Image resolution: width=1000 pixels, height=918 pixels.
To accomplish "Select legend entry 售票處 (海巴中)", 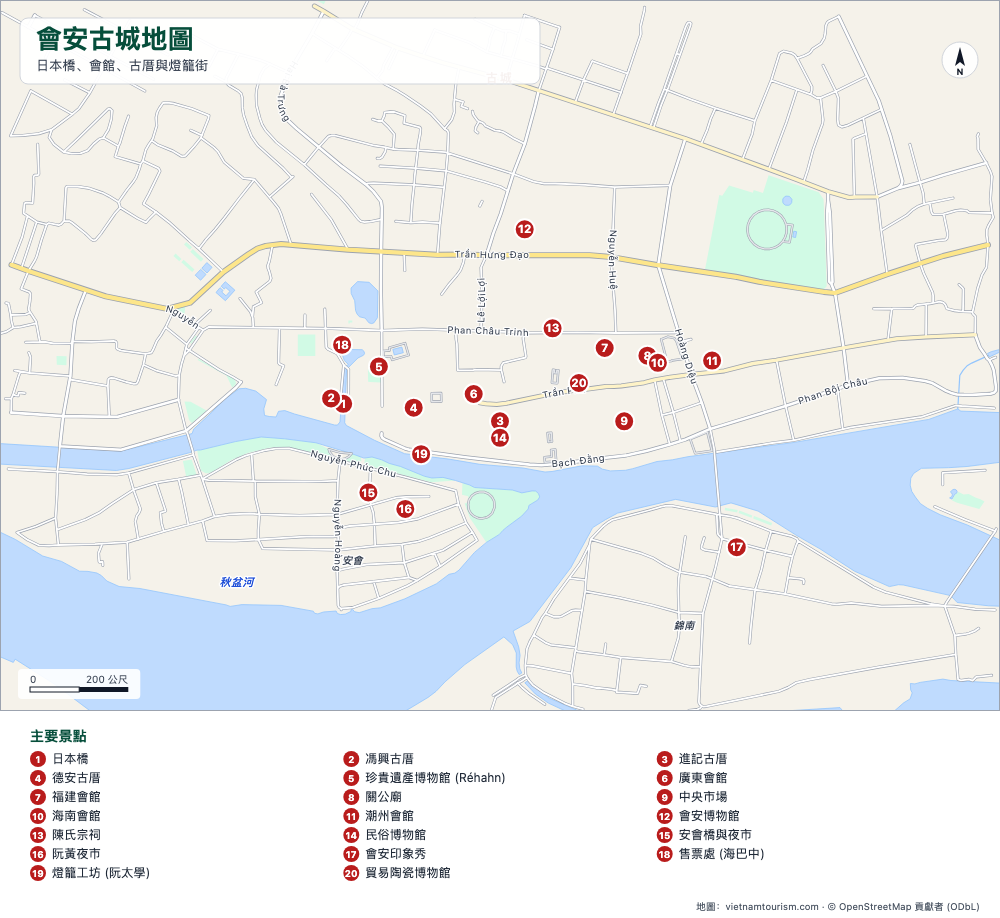I will 721,854.
